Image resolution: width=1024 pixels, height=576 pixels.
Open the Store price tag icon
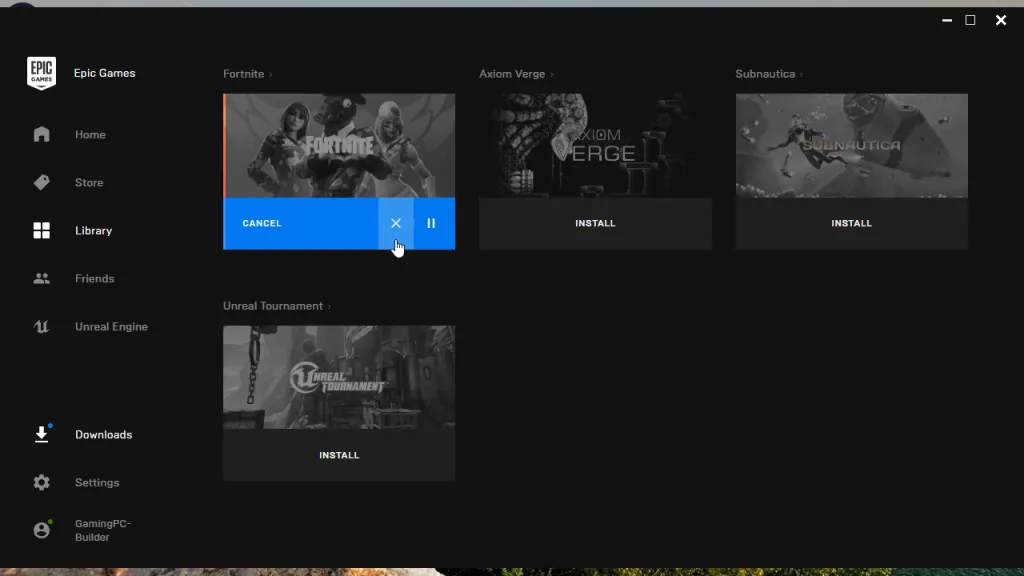point(41,182)
